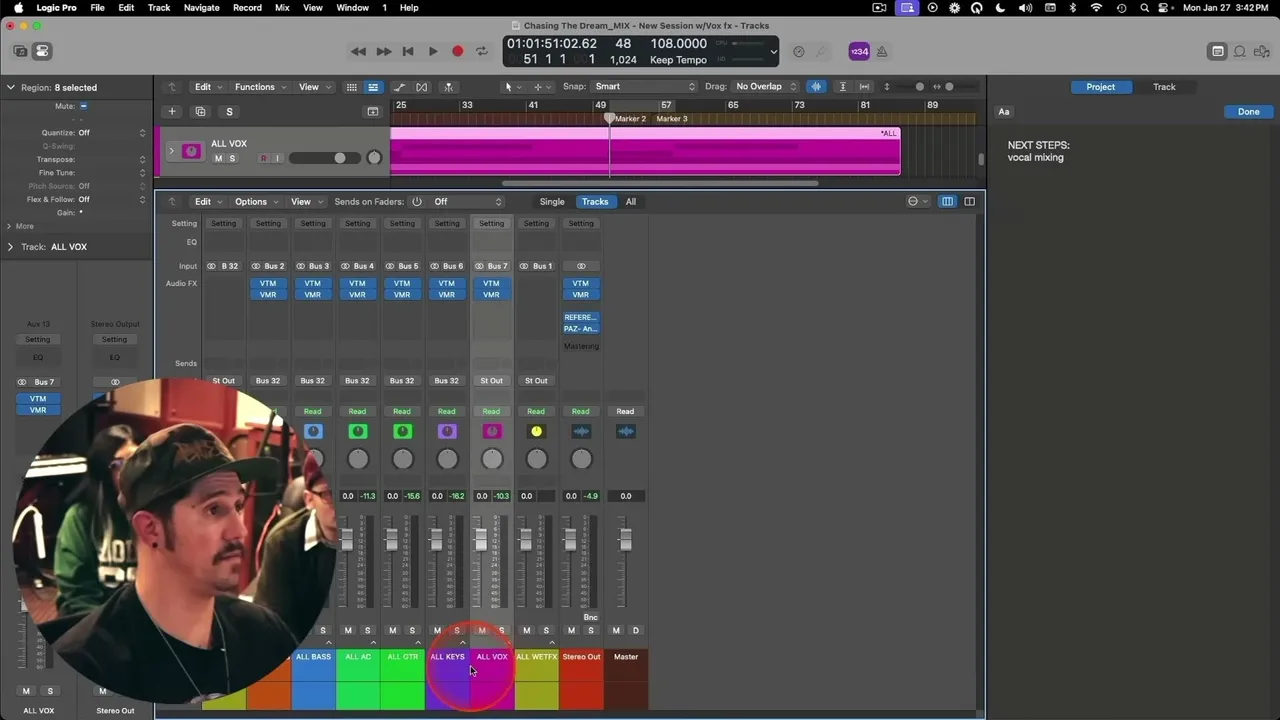Solo the ALL VOX track in header
Viewport: 1280px width, 720px height.
tap(232, 158)
